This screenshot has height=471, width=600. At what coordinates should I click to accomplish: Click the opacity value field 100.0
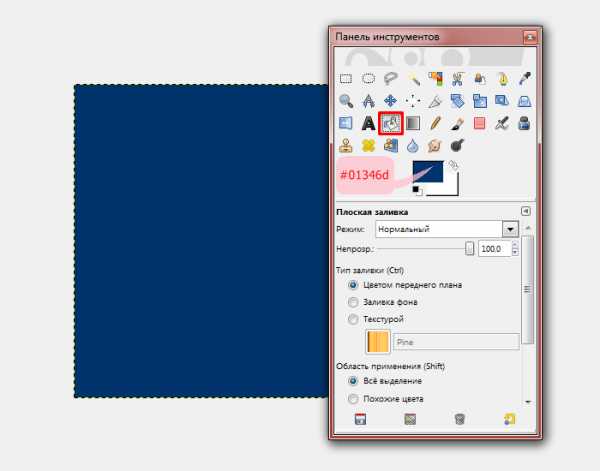pos(495,249)
